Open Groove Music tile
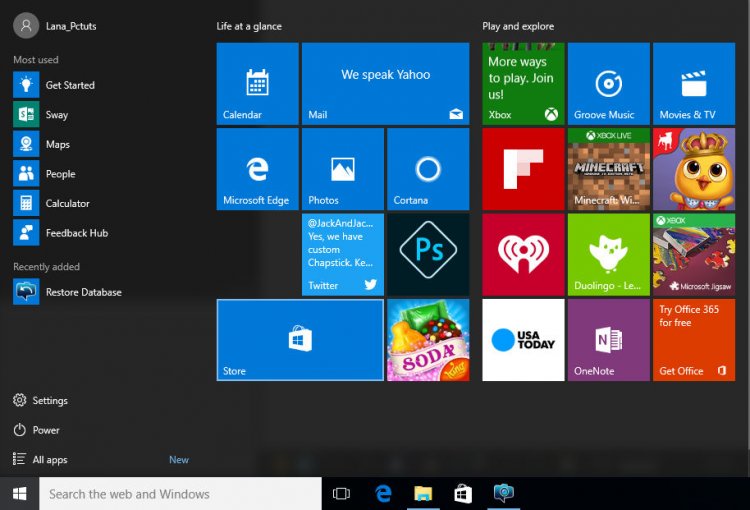Viewport: 750px width, 510px height. (608, 84)
